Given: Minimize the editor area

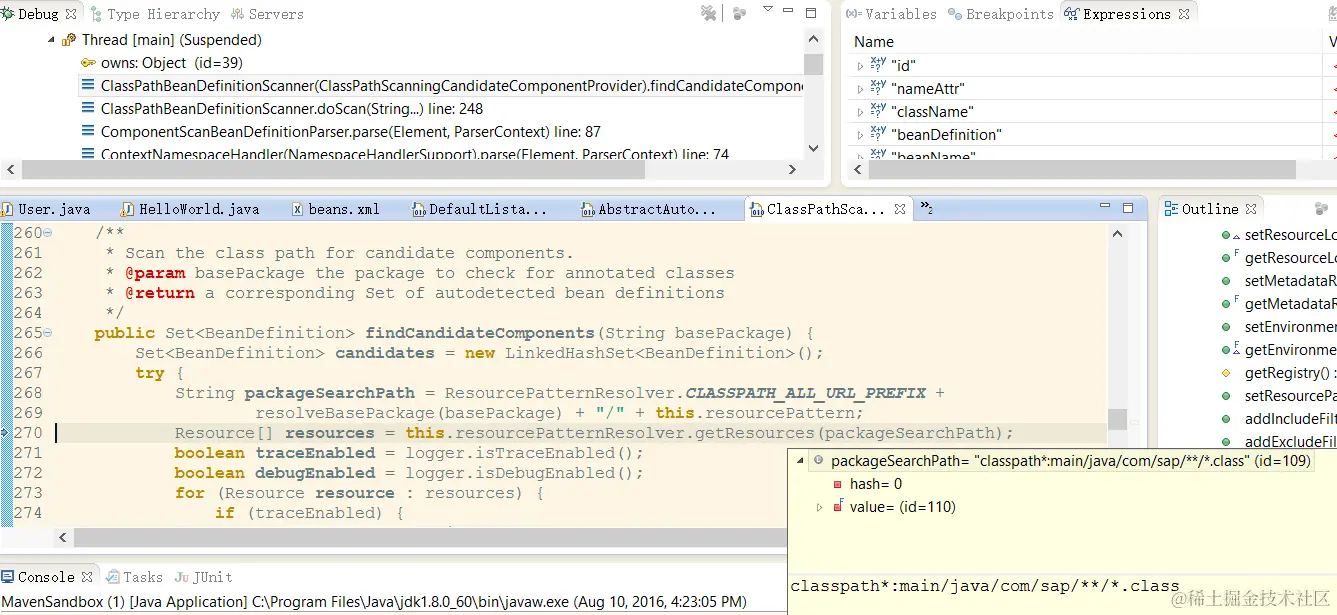Looking at the screenshot, I should point(1107,208).
